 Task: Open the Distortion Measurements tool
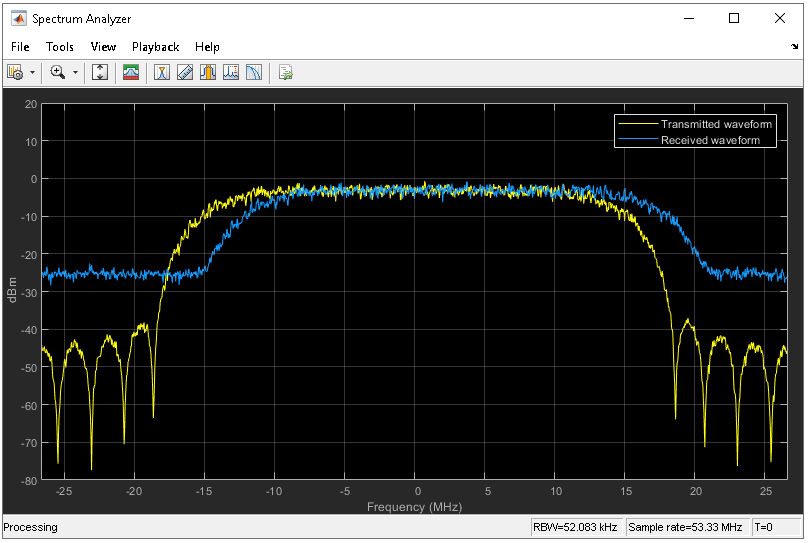click(230, 72)
